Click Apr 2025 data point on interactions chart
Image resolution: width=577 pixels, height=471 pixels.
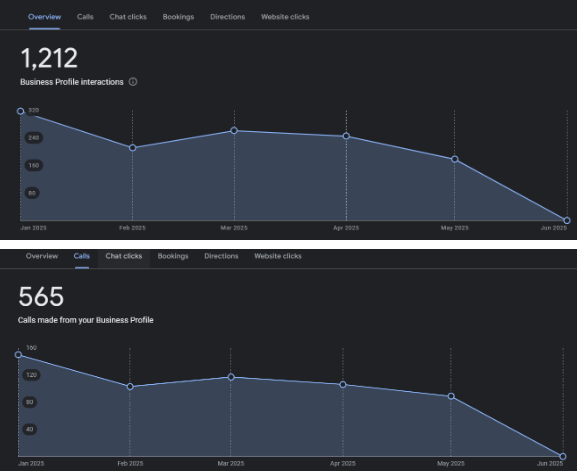[x=346, y=136]
